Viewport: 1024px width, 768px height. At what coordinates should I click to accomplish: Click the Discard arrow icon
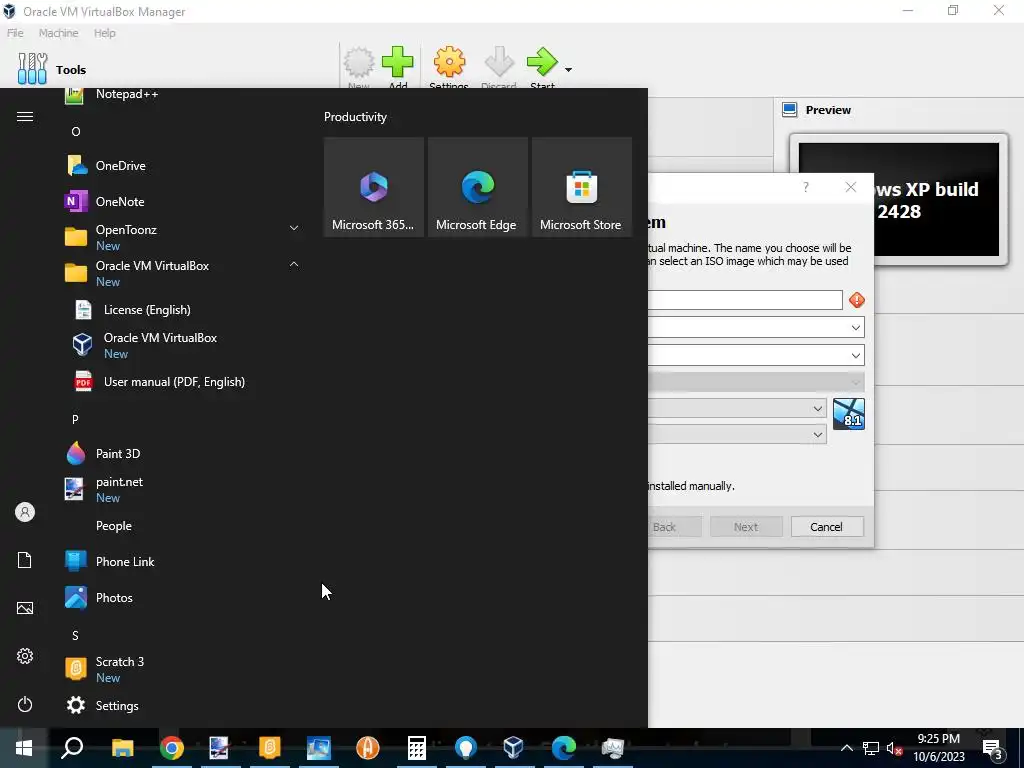click(x=499, y=63)
